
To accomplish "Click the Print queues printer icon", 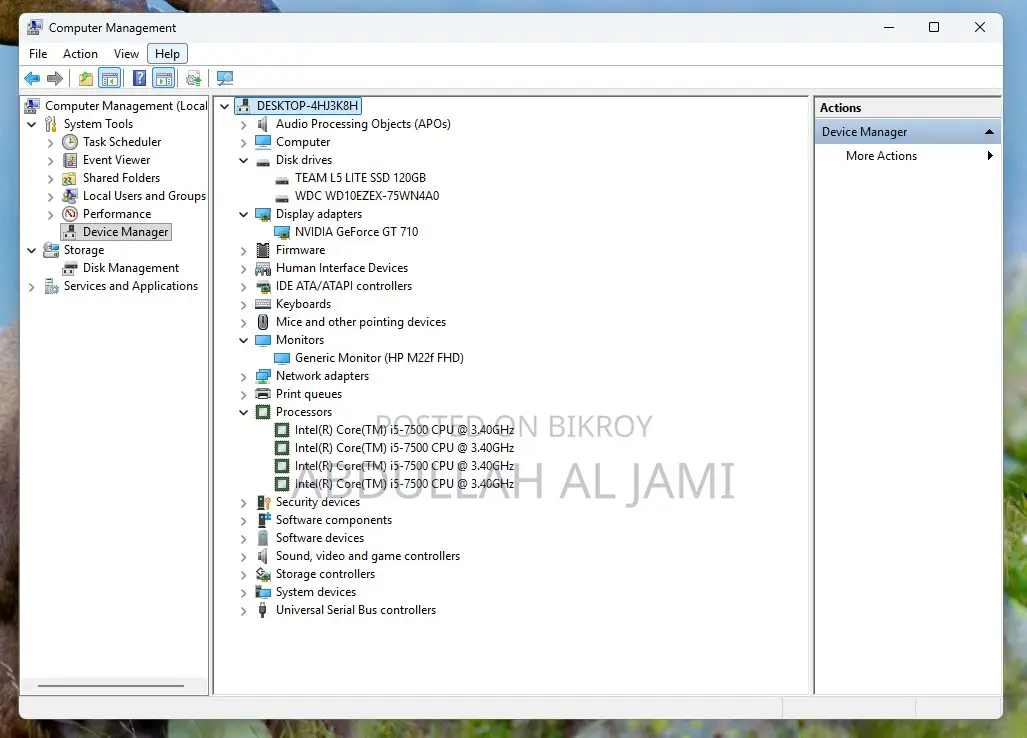I will [263, 394].
